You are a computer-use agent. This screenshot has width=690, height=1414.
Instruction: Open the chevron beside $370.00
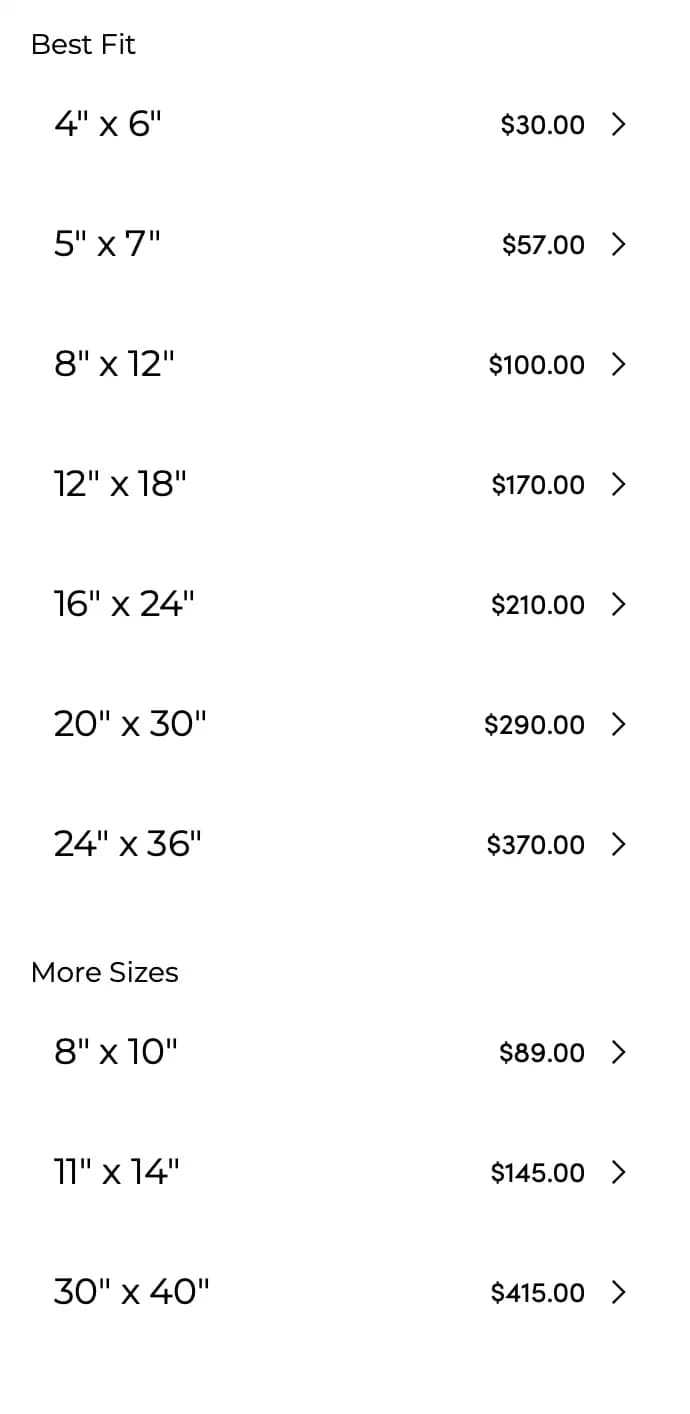coord(618,845)
